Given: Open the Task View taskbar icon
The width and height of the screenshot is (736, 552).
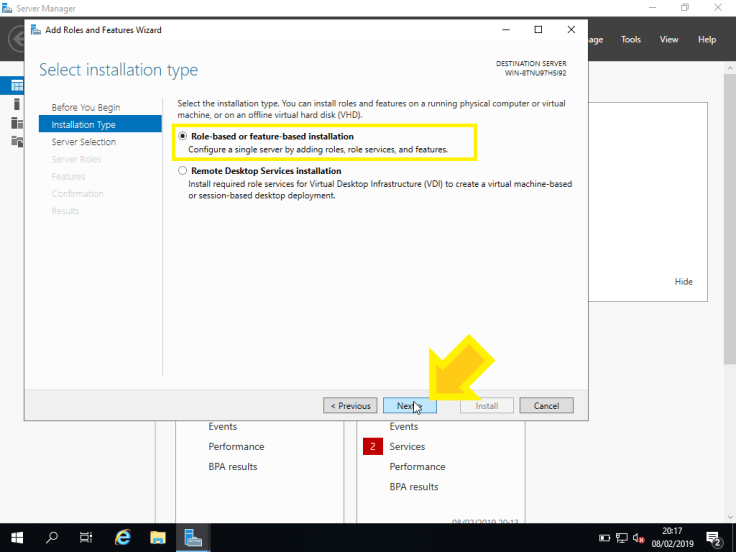Looking at the screenshot, I should pyautogui.click(x=87, y=537).
